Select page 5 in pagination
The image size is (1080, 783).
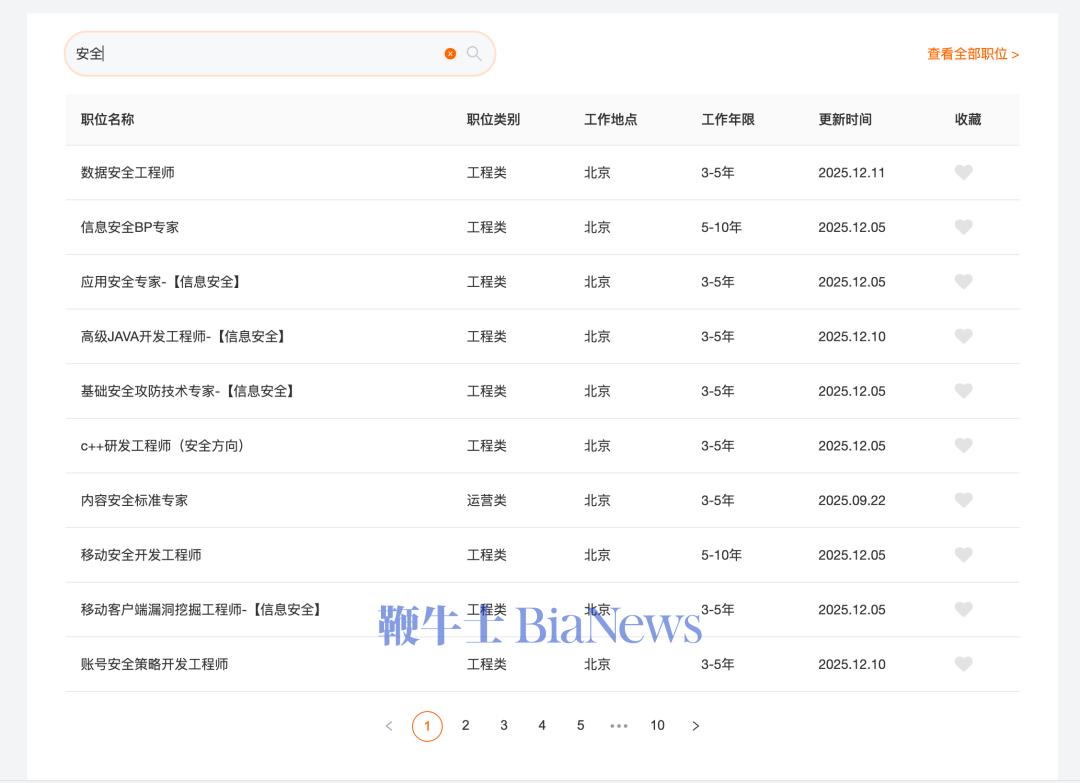(x=580, y=726)
